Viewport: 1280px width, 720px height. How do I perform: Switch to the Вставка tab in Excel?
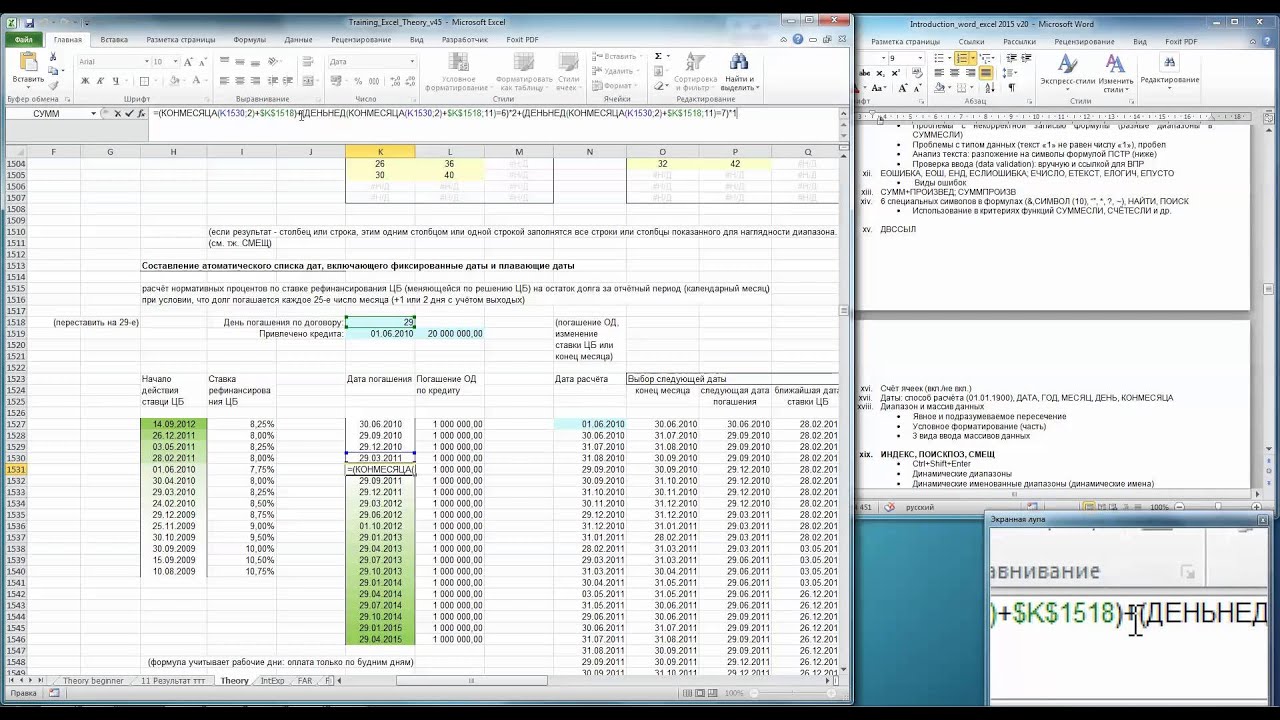point(114,40)
